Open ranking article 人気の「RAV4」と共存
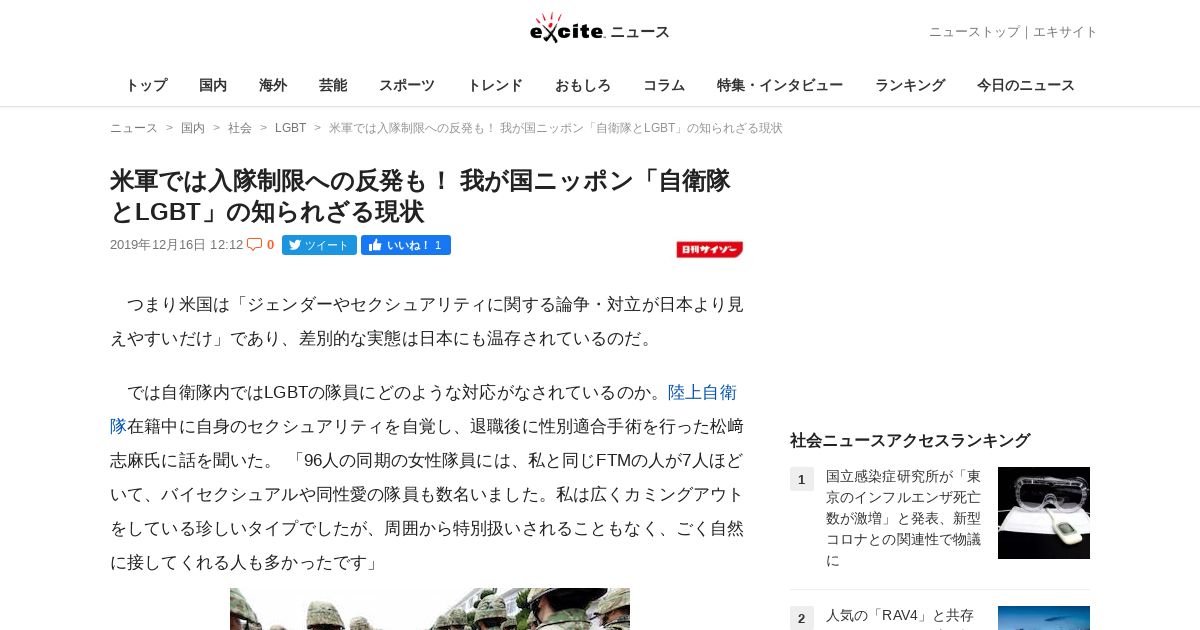Screen dimensions: 1200x630 [900, 615]
